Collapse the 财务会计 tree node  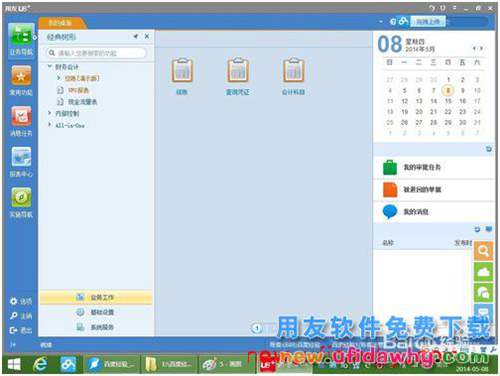[x=50, y=66]
